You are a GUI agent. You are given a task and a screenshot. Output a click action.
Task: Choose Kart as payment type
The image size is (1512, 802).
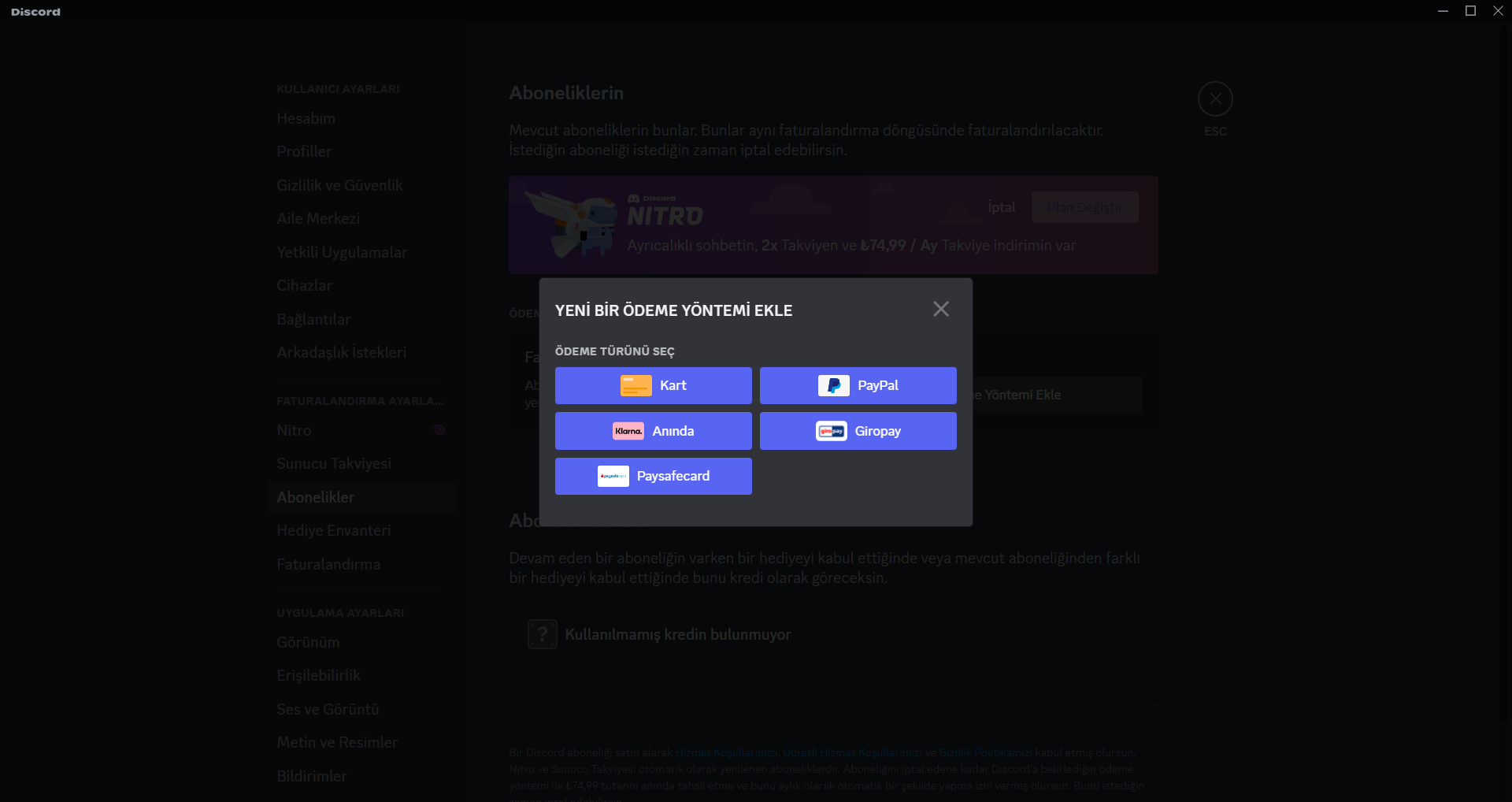(x=654, y=385)
